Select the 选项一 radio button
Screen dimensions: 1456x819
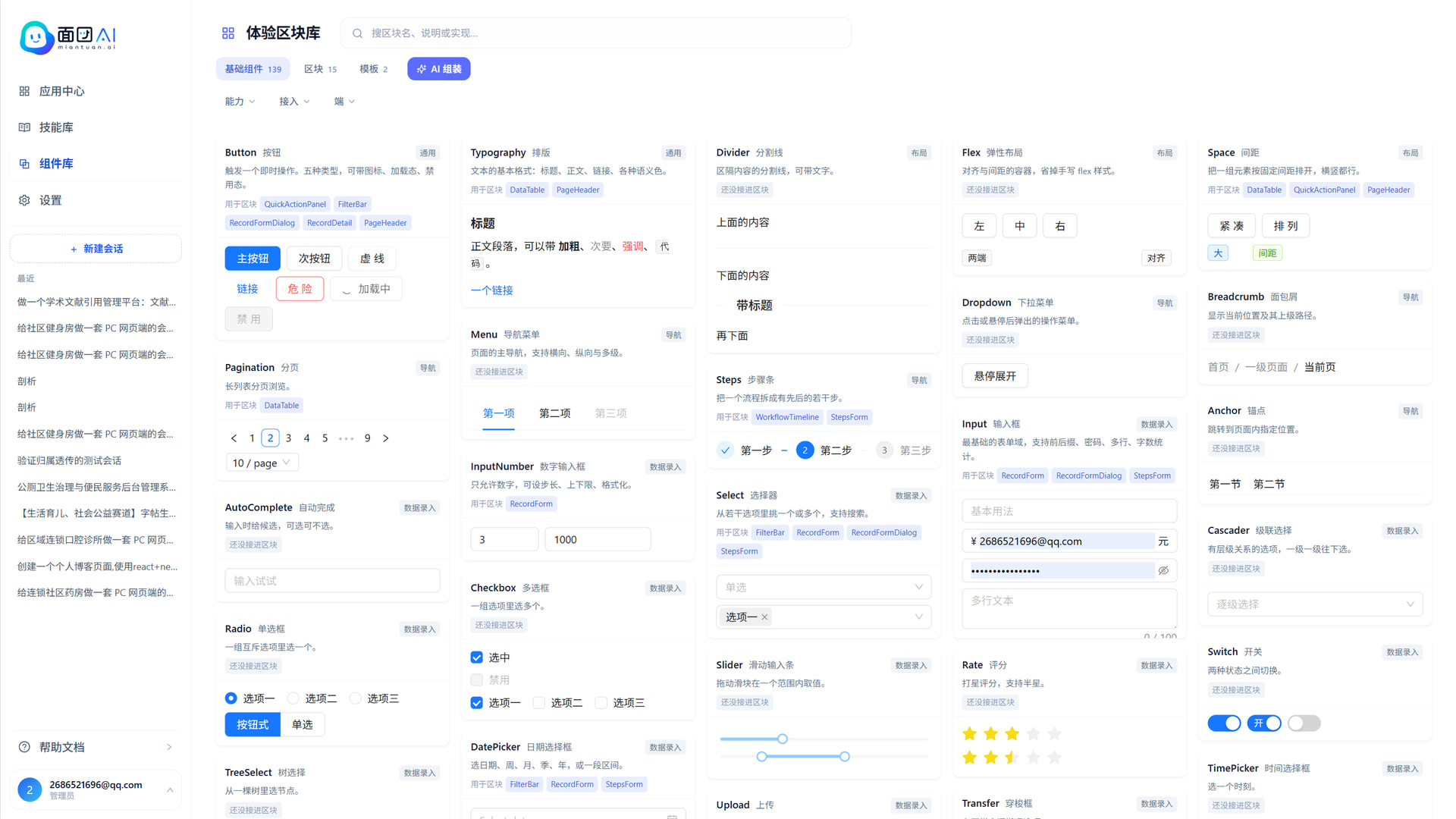(x=231, y=698)
